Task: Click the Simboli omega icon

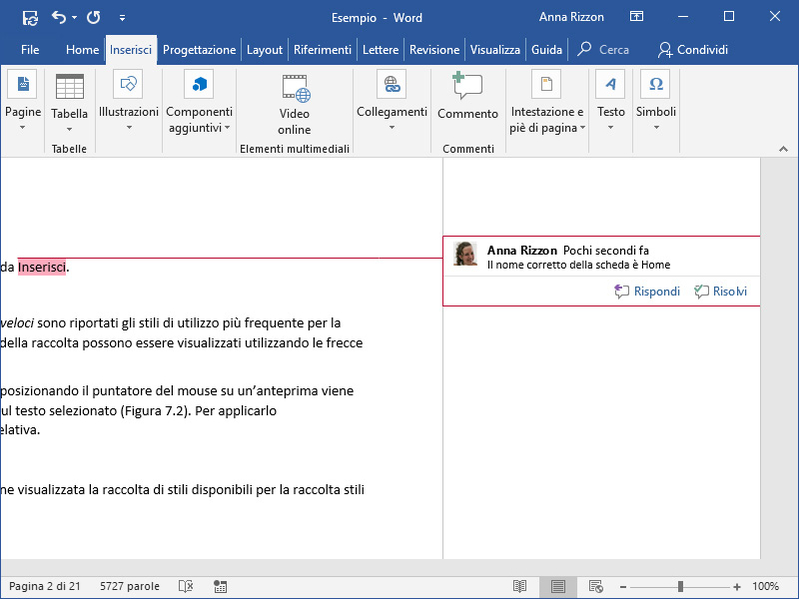Action: (x=656, y=84)
